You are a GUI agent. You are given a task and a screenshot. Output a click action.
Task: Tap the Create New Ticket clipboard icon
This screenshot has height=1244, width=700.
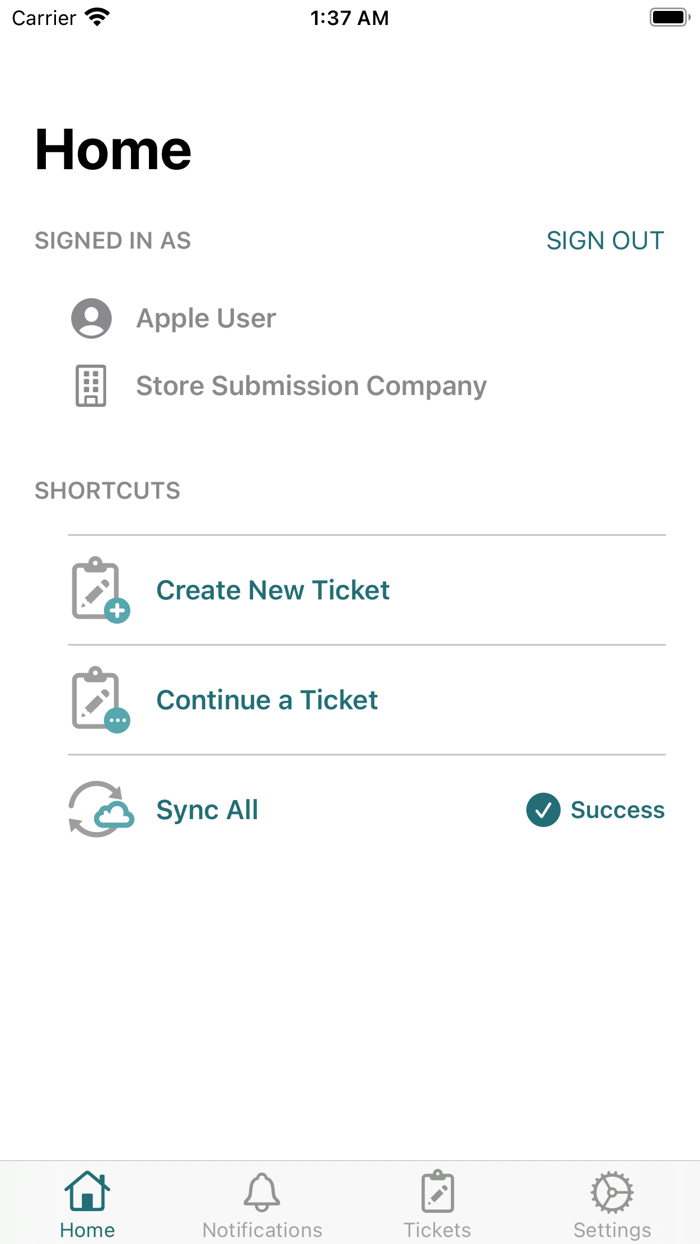click(x=100, y=590)
